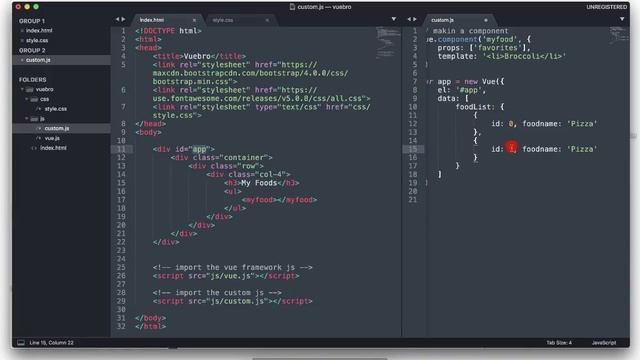The height and width of the screenshot is (360, 640).
Task: Open style.css in the css folder
Action: (56, 109)
